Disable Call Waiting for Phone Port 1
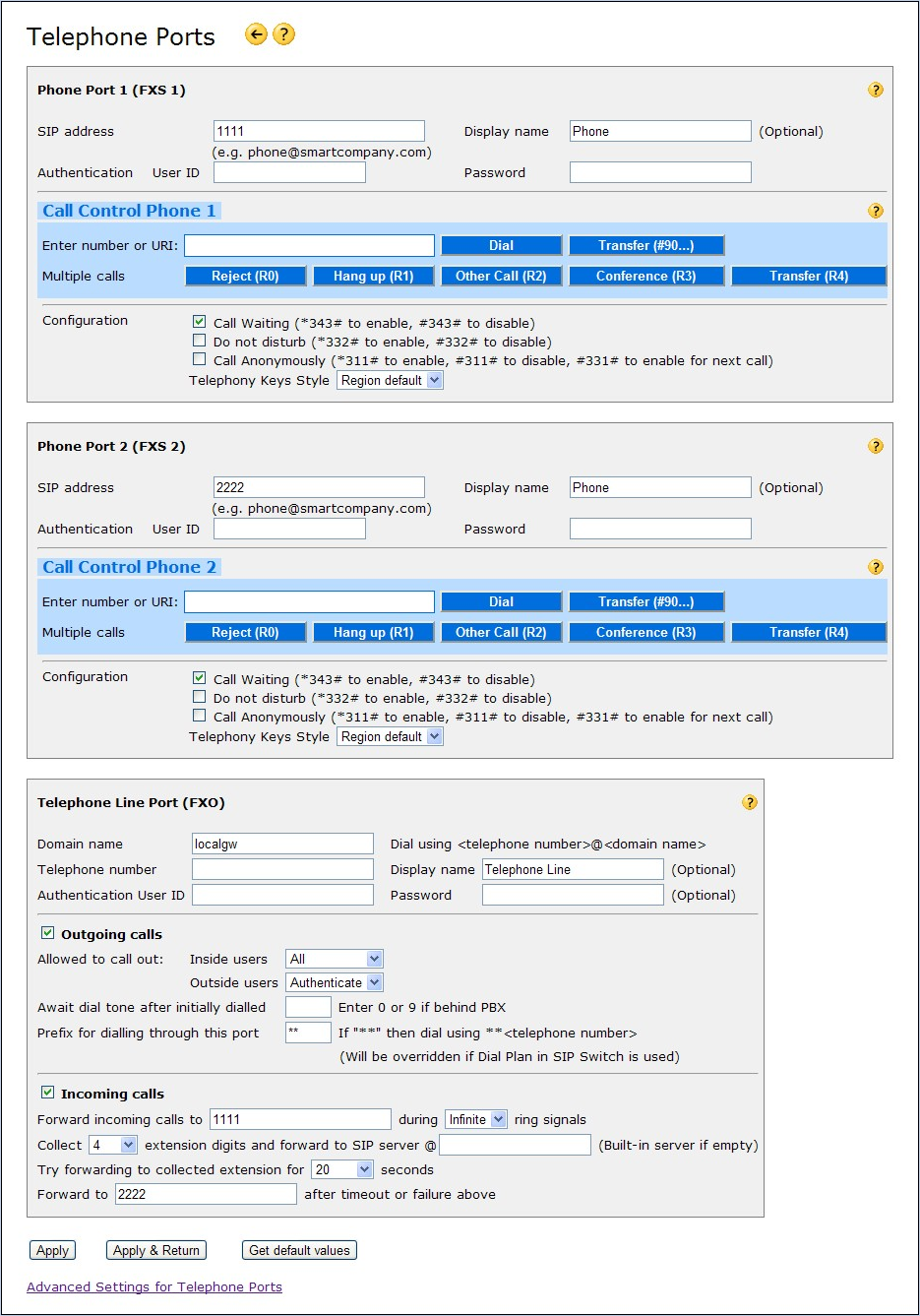 tap(200, 322)
